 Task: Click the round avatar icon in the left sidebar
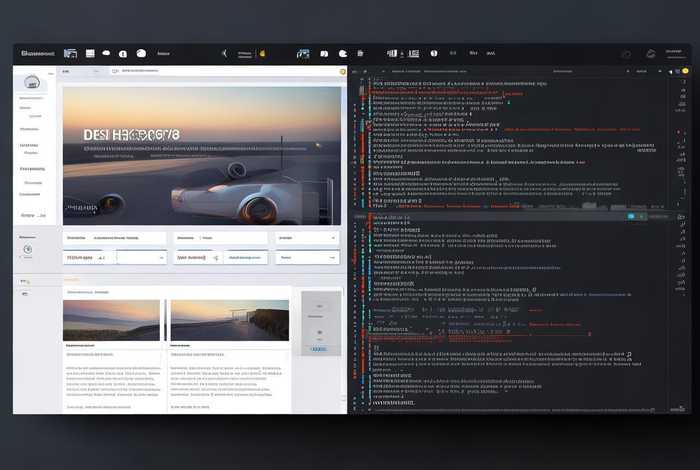click(x=32, y=85)
